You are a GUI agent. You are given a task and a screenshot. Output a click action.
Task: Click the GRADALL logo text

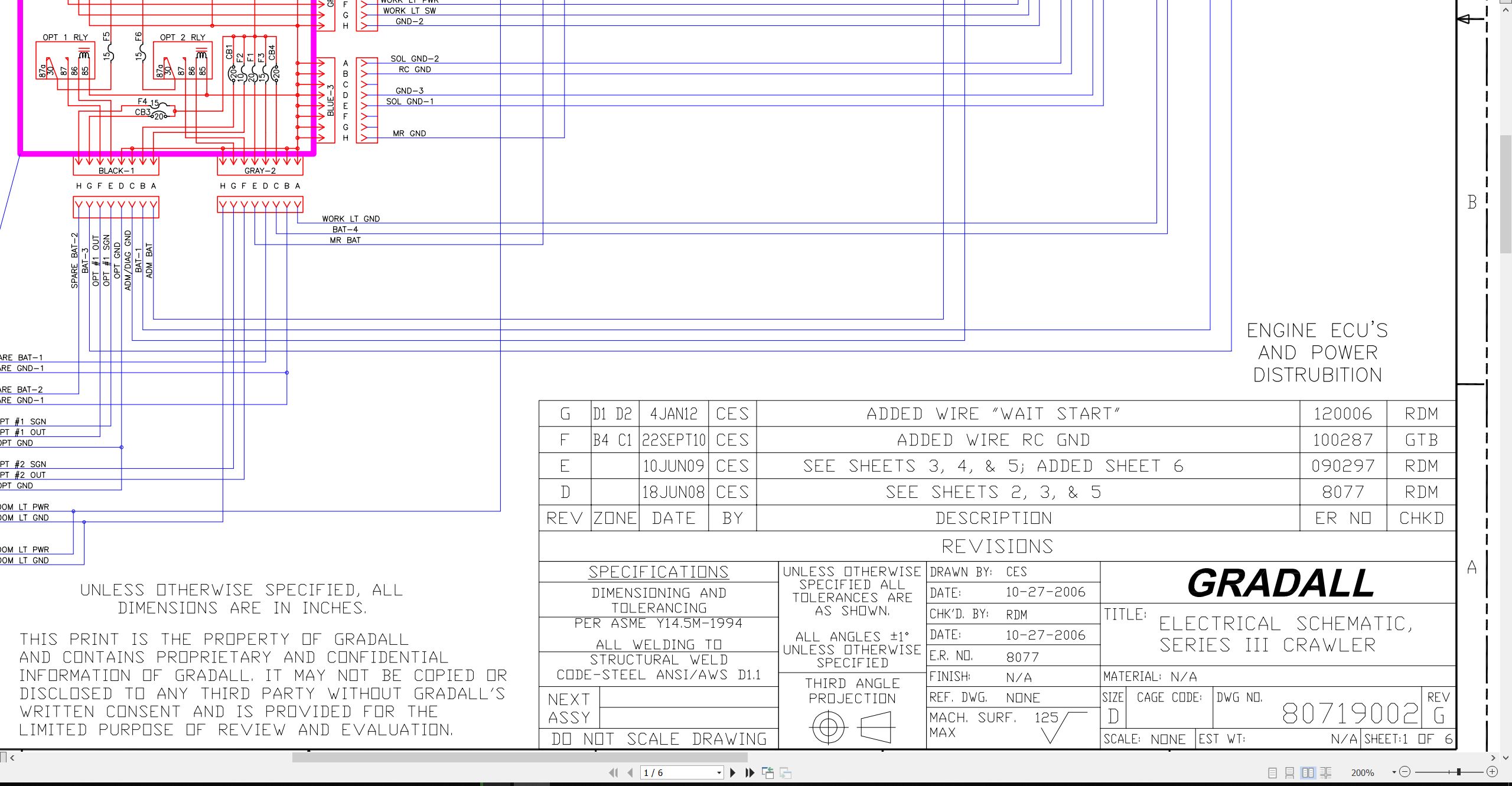click(1280, 583)
